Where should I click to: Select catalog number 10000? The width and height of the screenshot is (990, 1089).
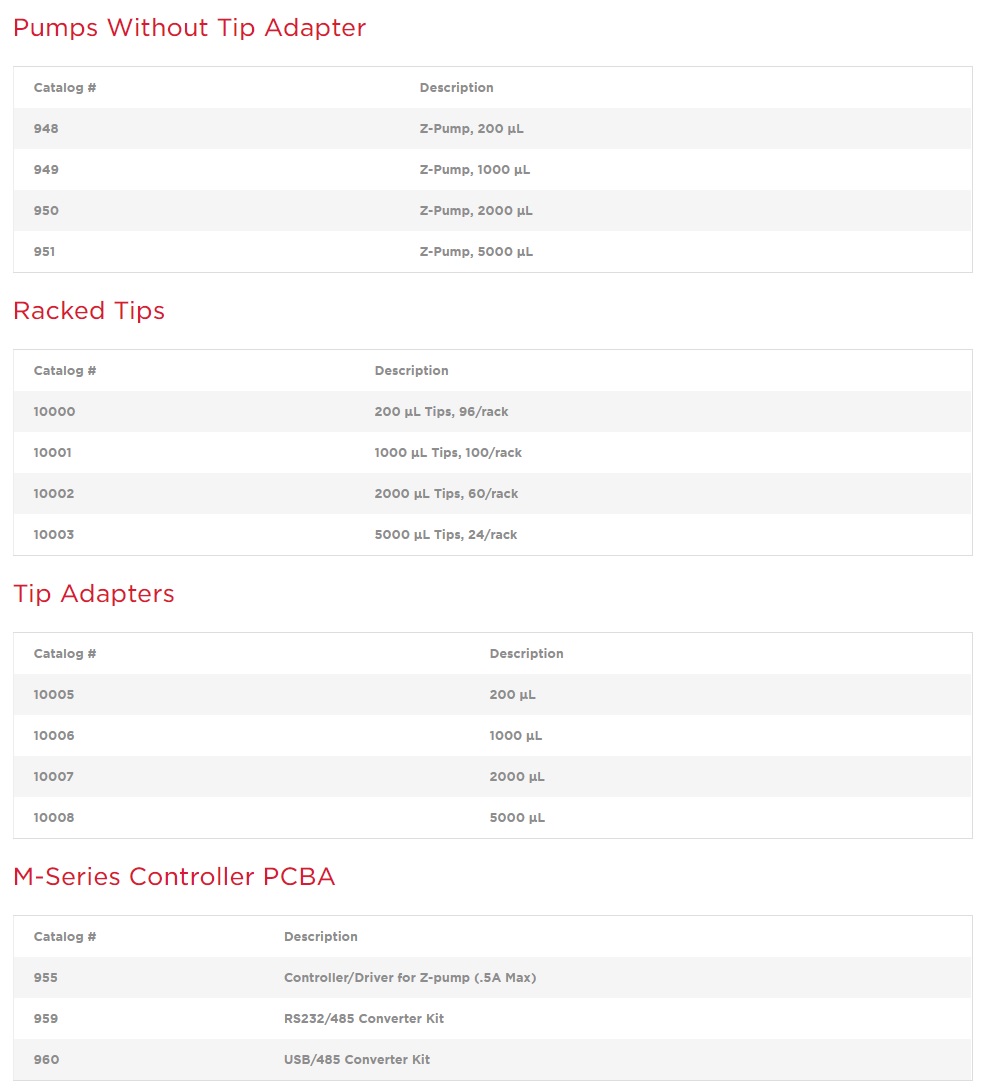point(54,412)
